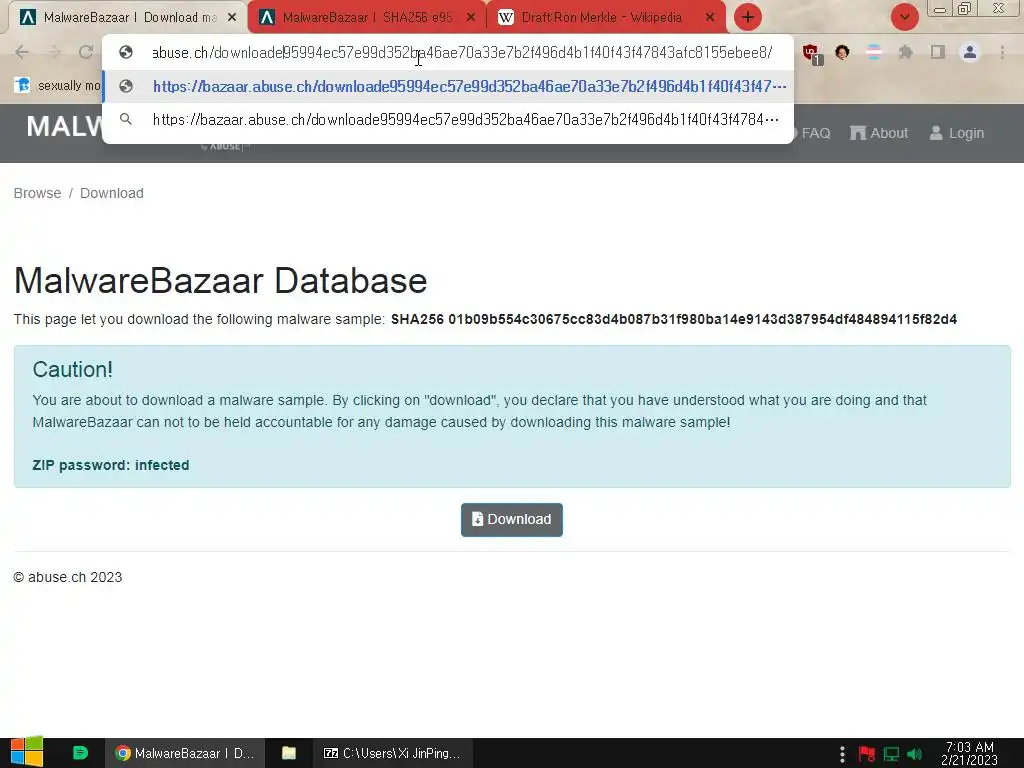Screen dimensions: 1024x768
Task: Click inside the address bar URL
Action: [x=462, y=52]
